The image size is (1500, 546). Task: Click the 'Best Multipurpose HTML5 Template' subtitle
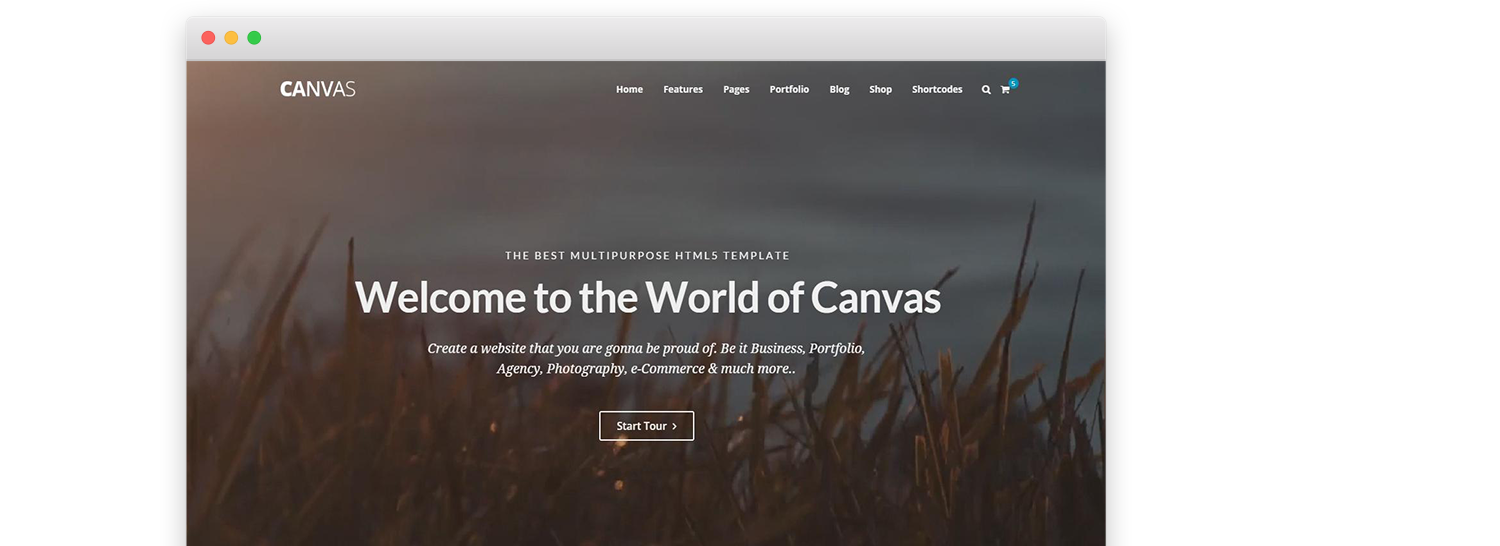tap(647, 256)
